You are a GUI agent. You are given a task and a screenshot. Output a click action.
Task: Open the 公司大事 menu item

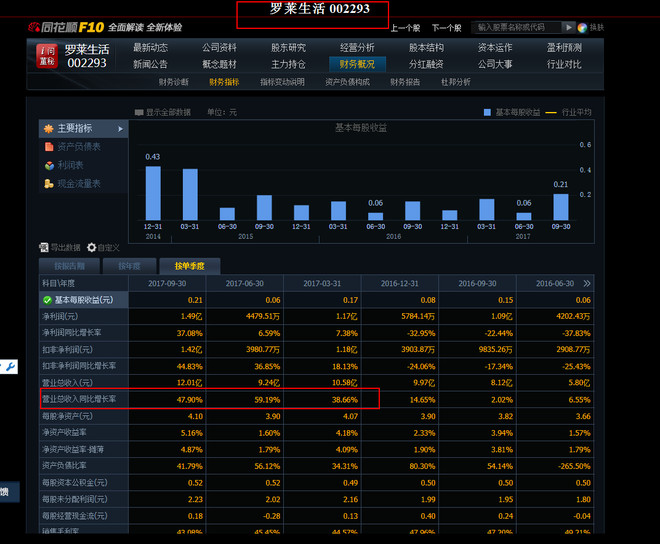coord(495,64)
